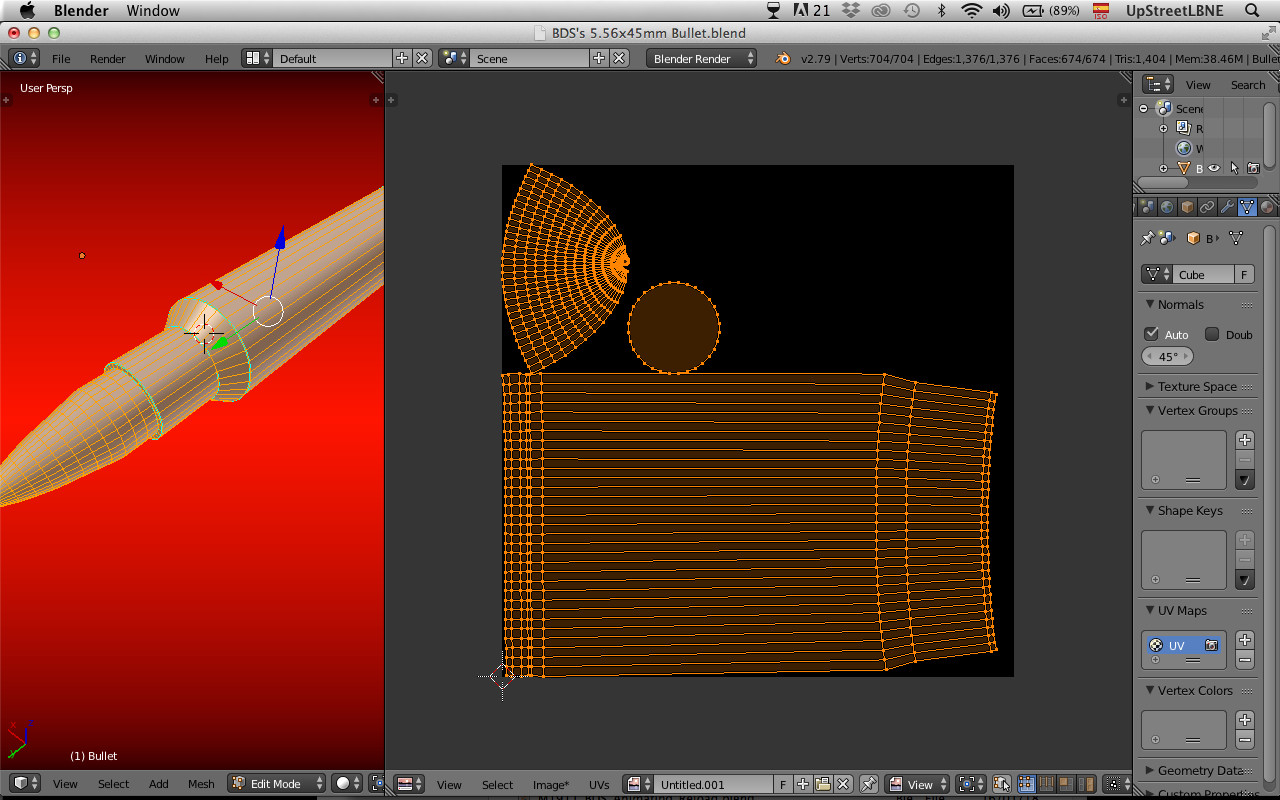
Task: Collapse the Scene tree item in Outliner
Action: [x=1144, y=108]
